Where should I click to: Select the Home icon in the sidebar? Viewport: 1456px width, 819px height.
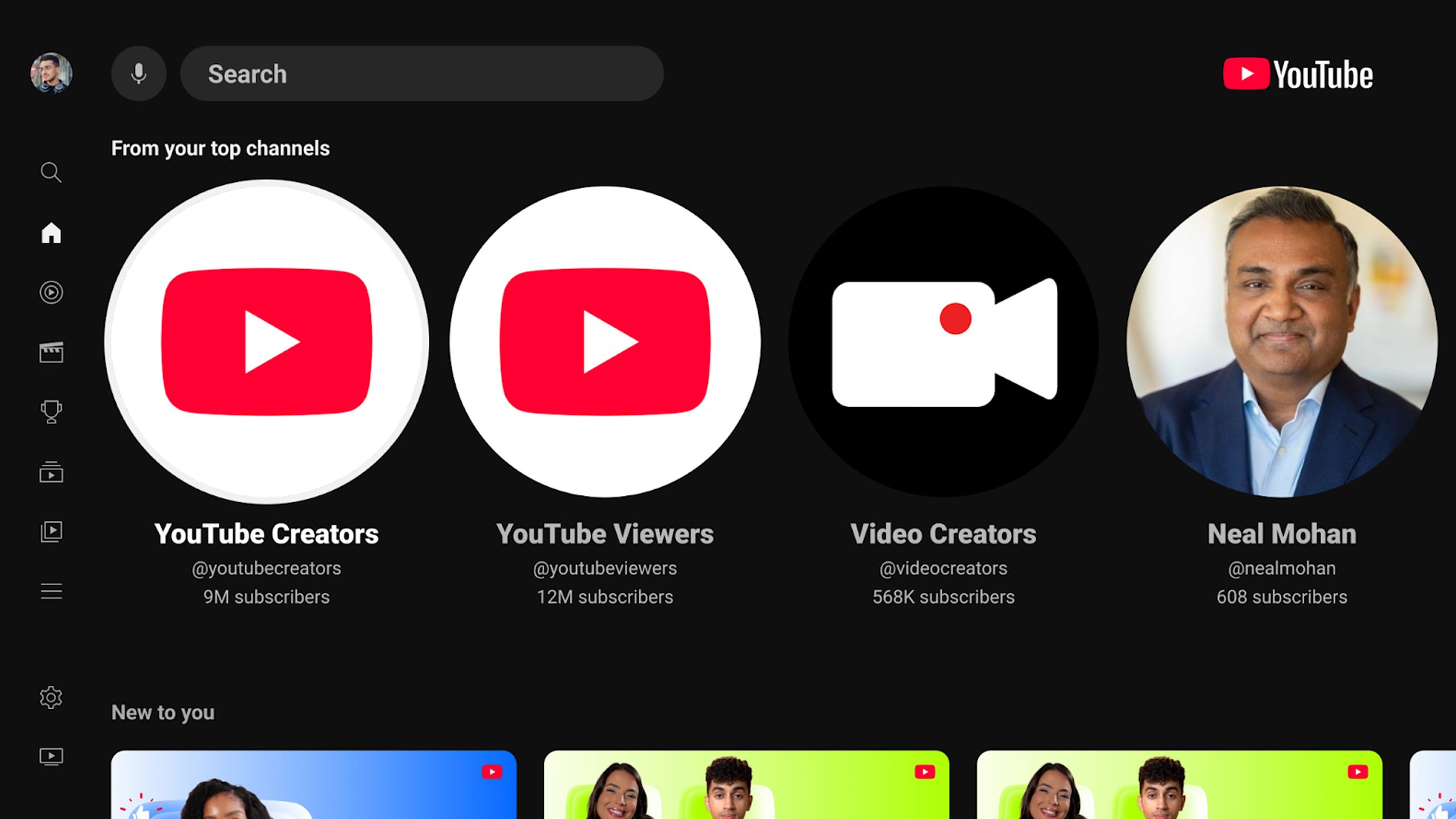click(x=52, y=233)
